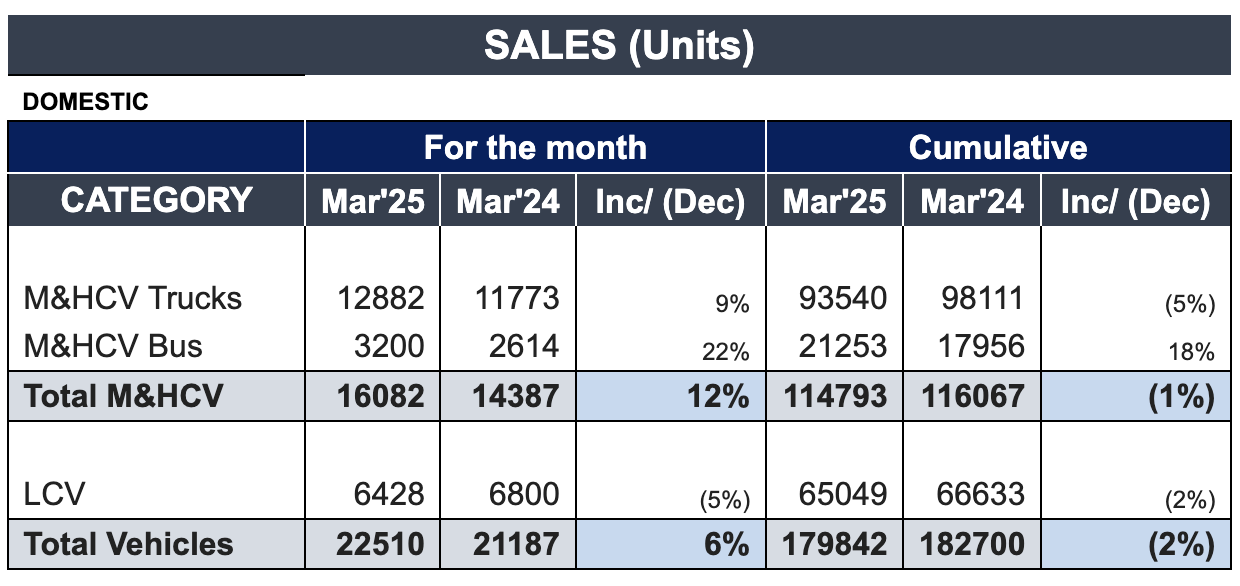1240x586 pixels.
Task: Select the LCV row label
Action: (x=55, y=494)
